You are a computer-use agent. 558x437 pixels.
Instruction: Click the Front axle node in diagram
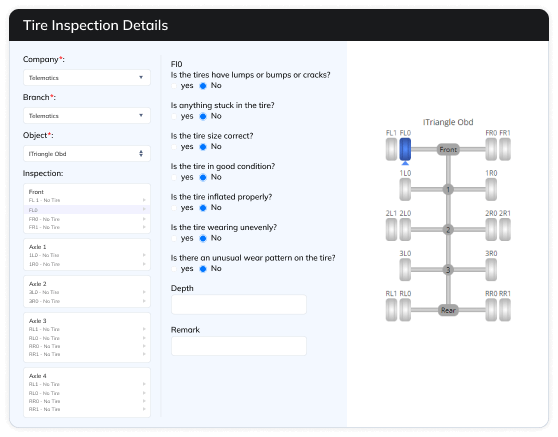point(448,149)
